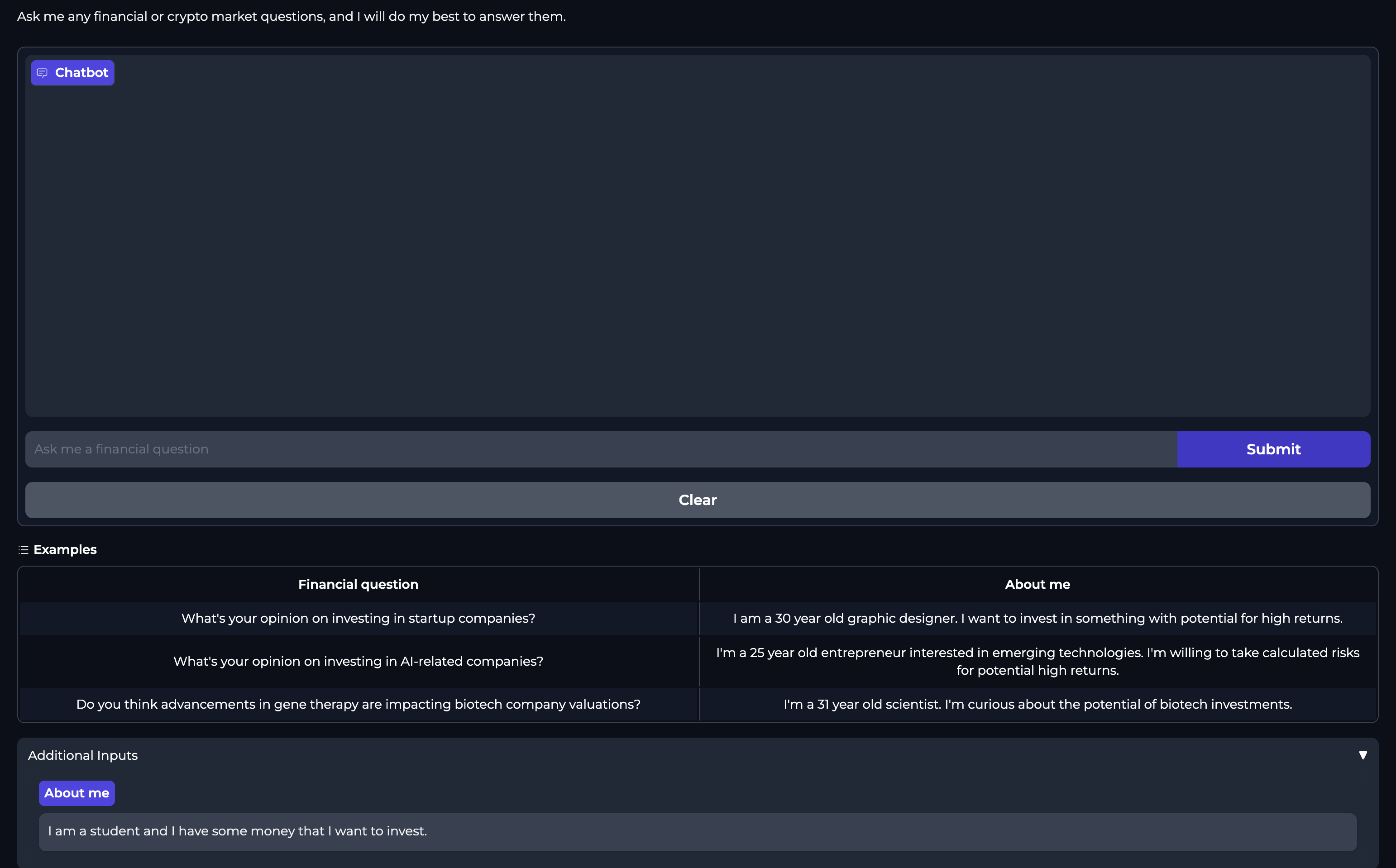Click the 31 year old scientist cell
This screenshot has height=868, width=1396.
[x=1037, y=704]
